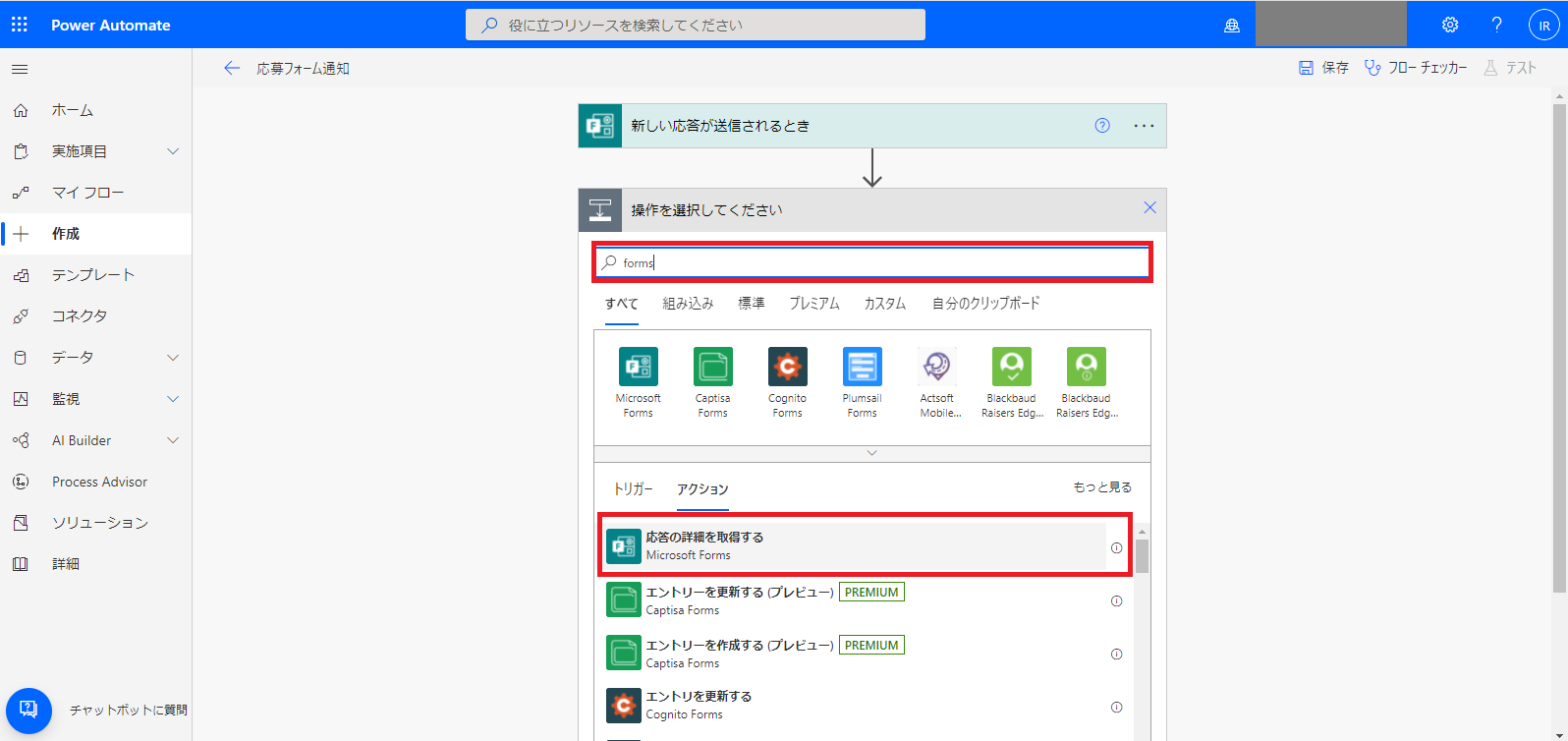The image size is (1568, 741).
Task: Open the app launcher waffle icon
Action: click(20, 25)
